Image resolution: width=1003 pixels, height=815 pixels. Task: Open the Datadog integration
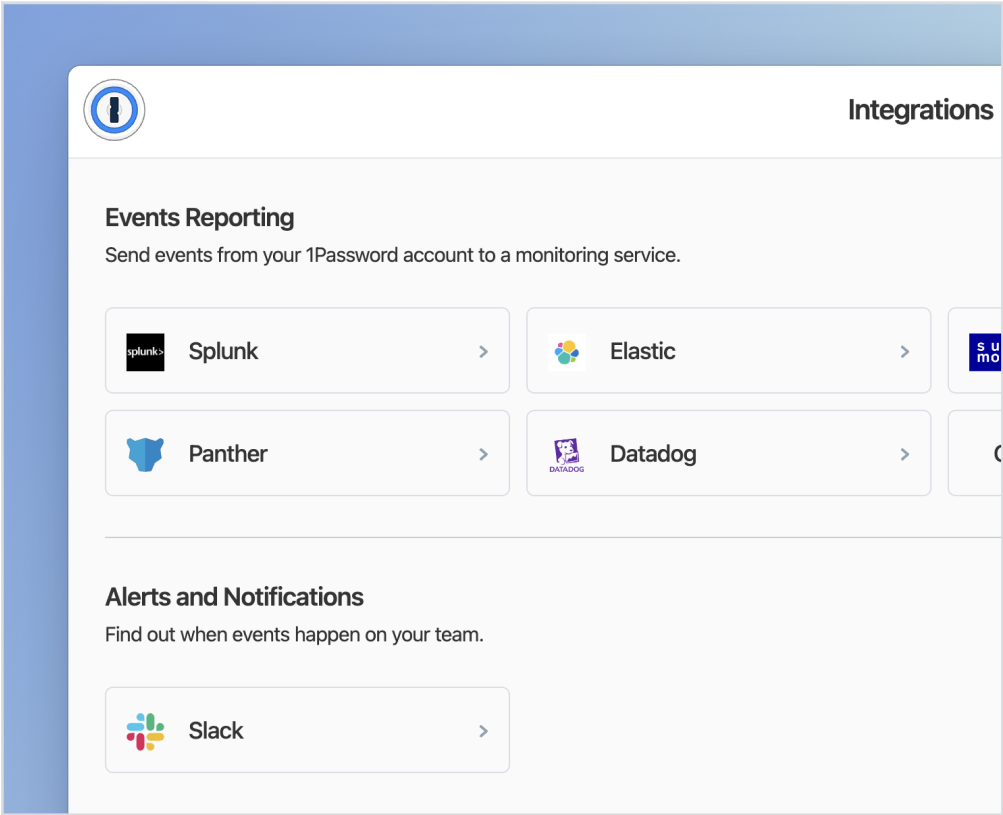point(729,453)
